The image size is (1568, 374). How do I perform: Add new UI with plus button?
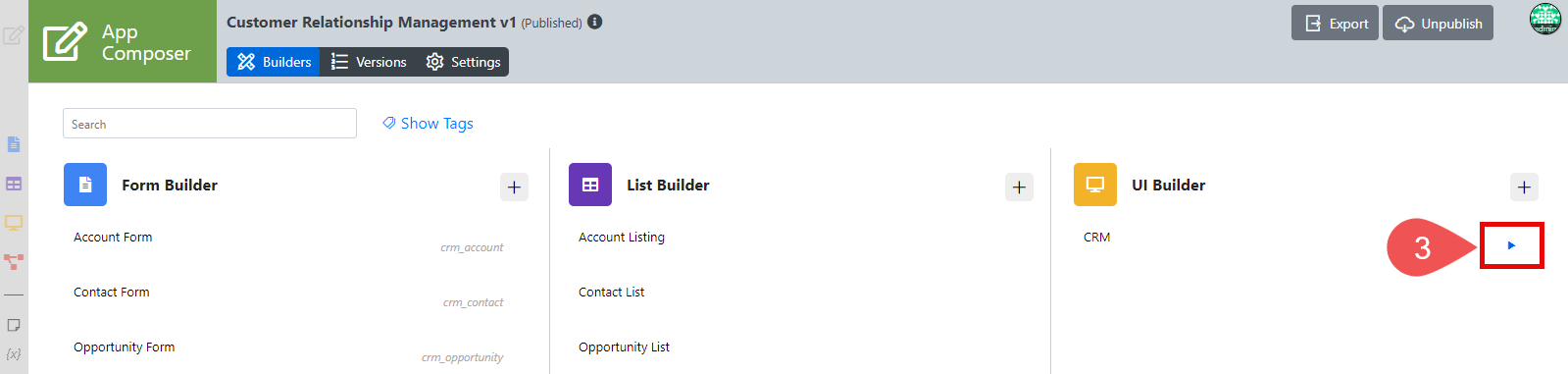[1524, 187]
